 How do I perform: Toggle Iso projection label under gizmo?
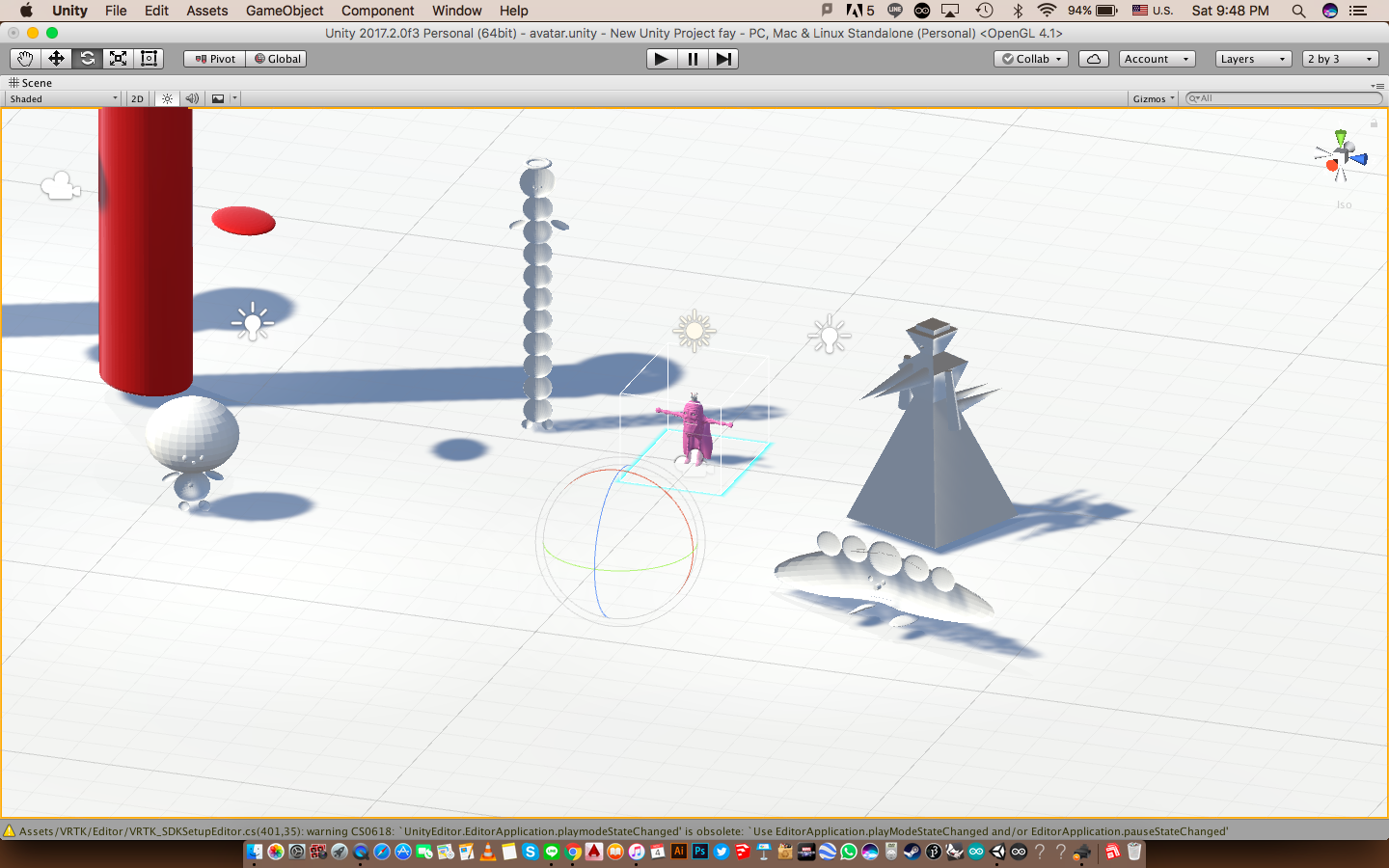1344,204
